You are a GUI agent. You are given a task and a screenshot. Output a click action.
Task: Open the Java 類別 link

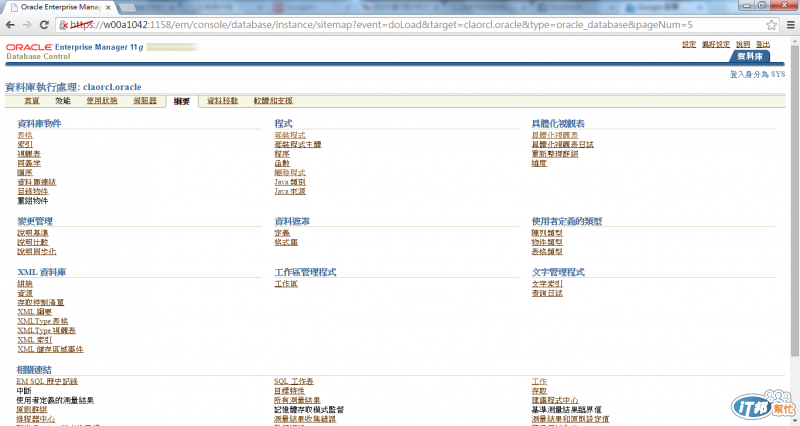tap(290, 182)
